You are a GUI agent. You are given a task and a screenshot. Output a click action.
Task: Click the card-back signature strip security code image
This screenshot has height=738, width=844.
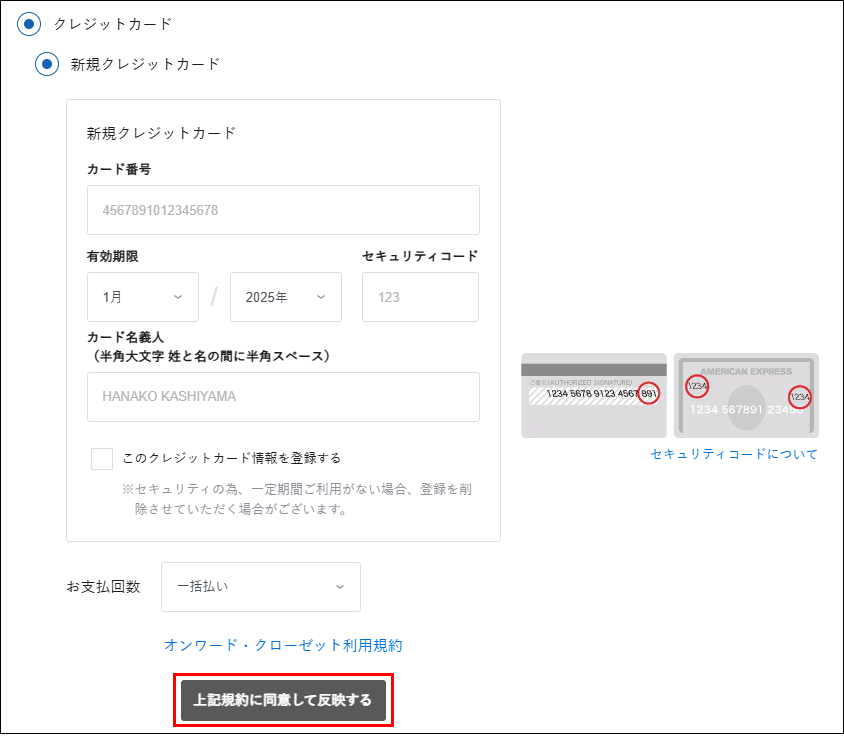pos(594,395)
